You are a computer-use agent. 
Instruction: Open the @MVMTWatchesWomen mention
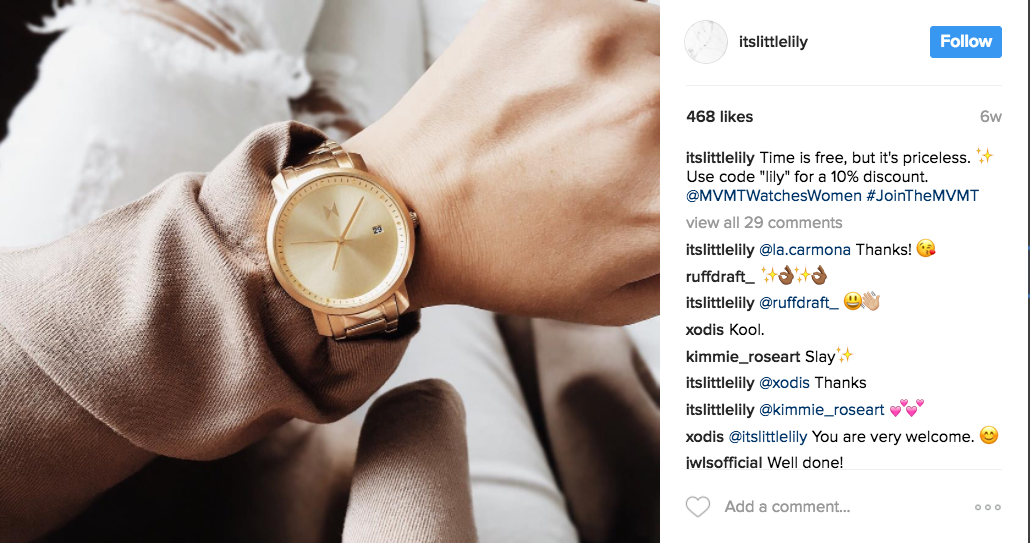click(774, 196)
